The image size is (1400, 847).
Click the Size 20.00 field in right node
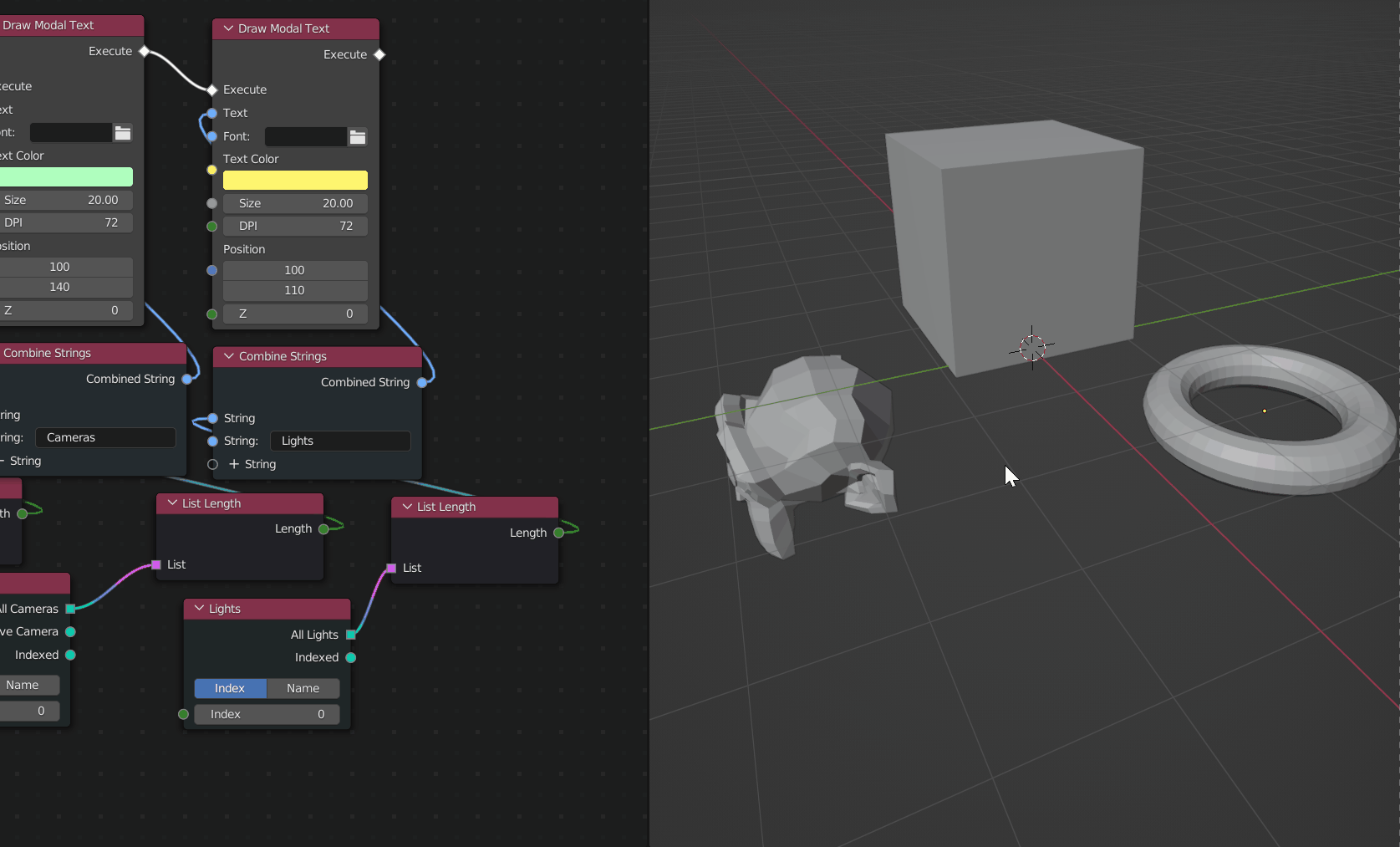[295, 203]
